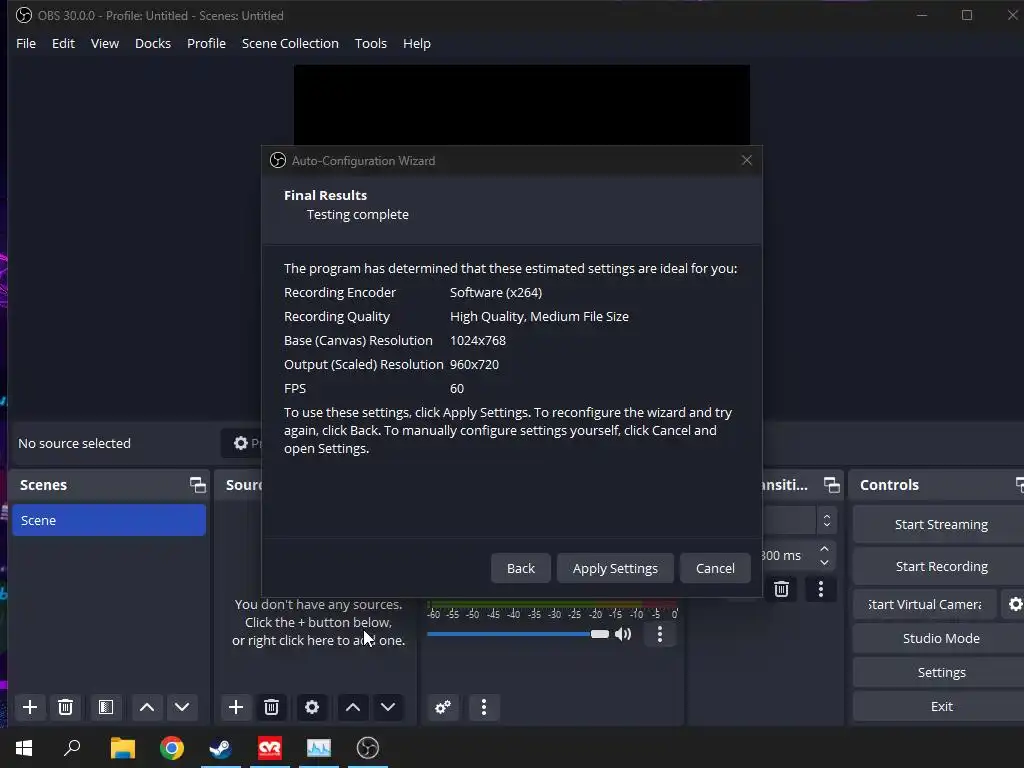This screenshot has height=768, width=1024.
Task: Enable Studio Mode
Action: pos(940,638)
